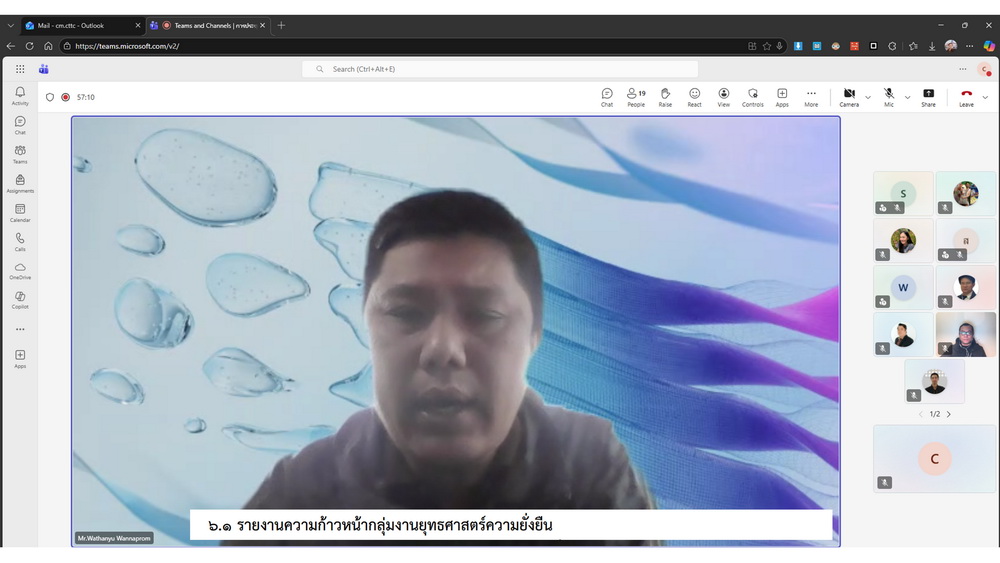
Task: Open the React emoji picker
Action: [694, 97]
